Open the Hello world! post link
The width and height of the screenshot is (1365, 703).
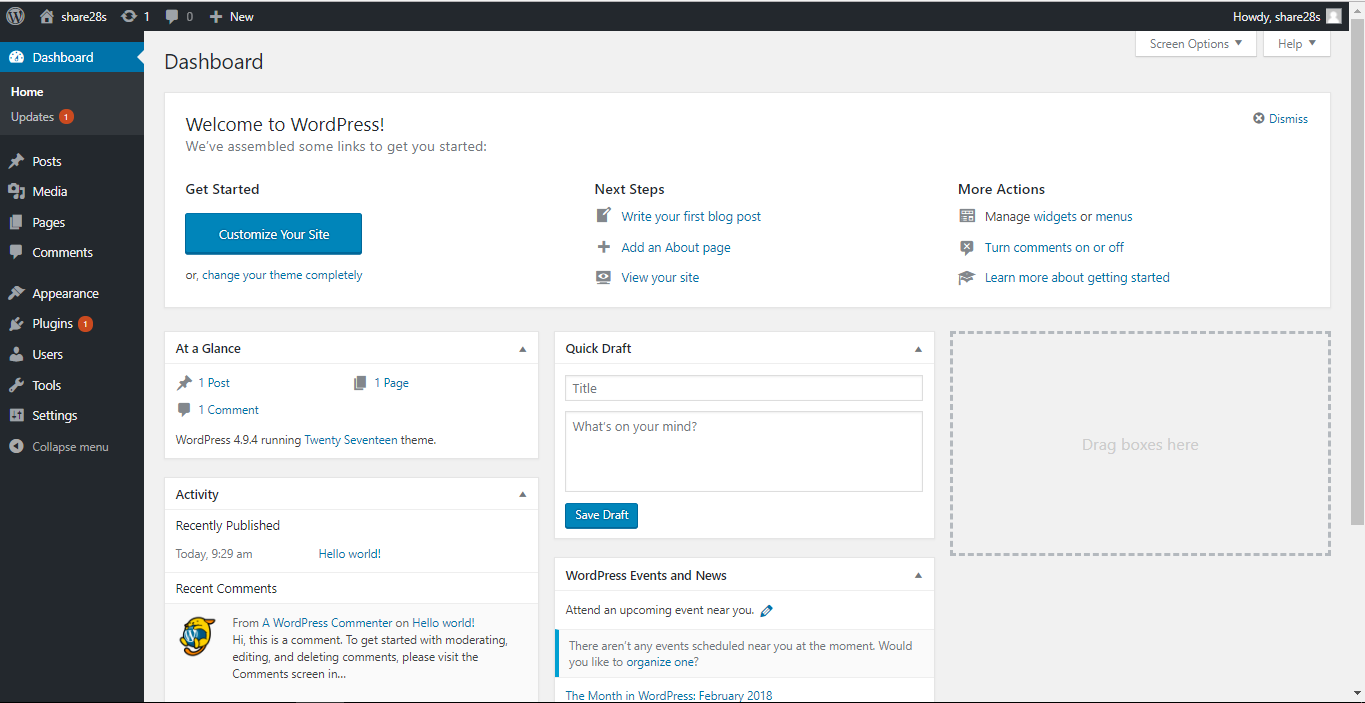349,553
